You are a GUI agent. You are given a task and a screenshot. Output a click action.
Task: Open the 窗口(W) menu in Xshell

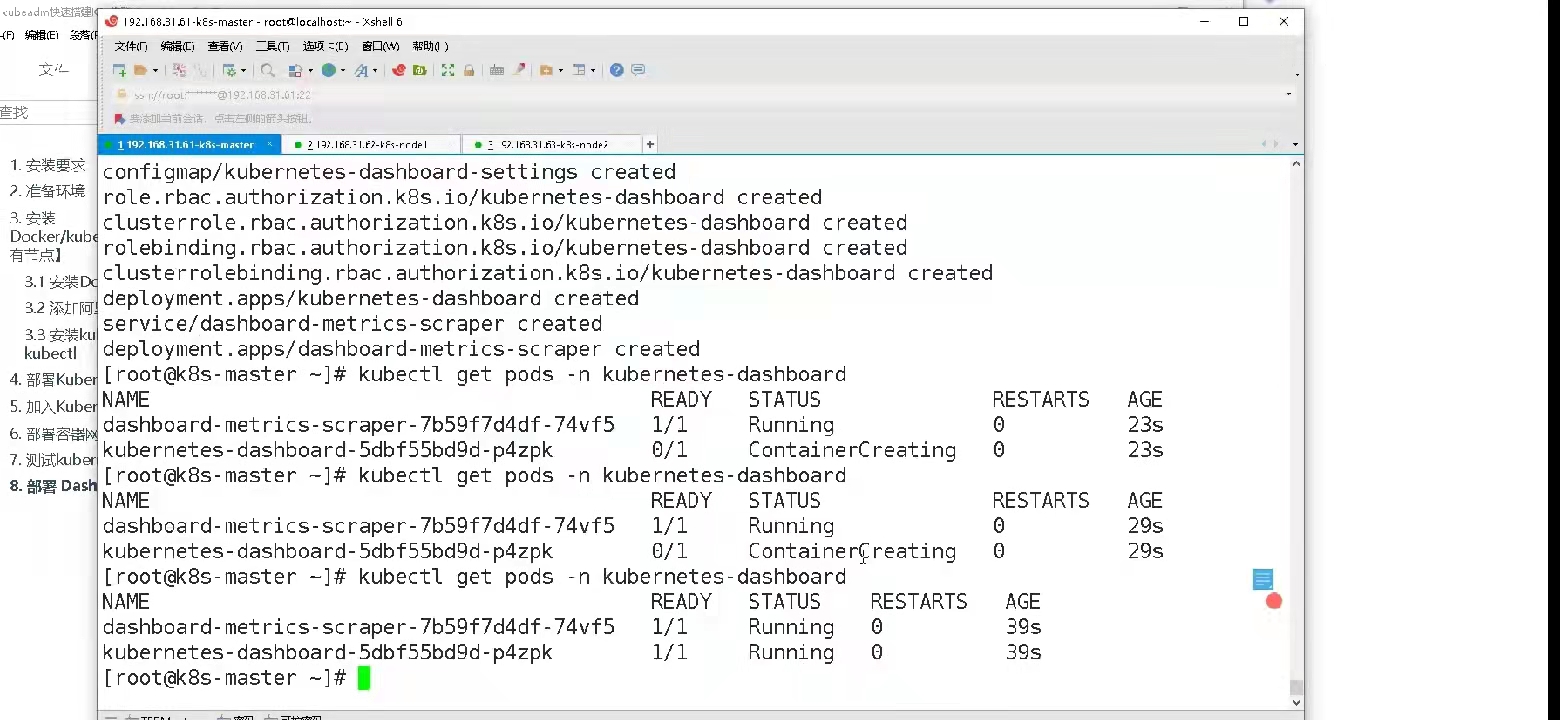380,46
